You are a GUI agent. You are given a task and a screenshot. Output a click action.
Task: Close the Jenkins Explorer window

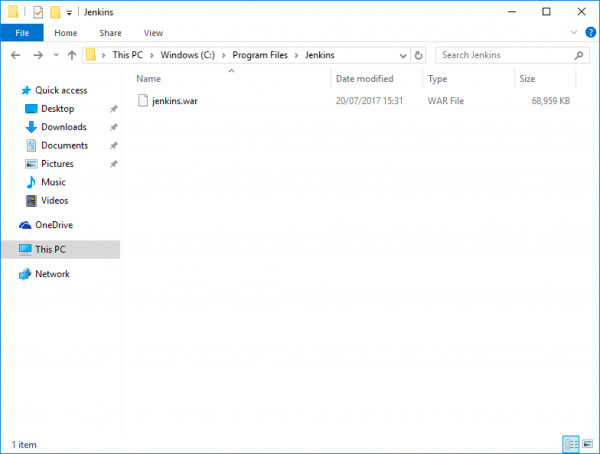581,12
